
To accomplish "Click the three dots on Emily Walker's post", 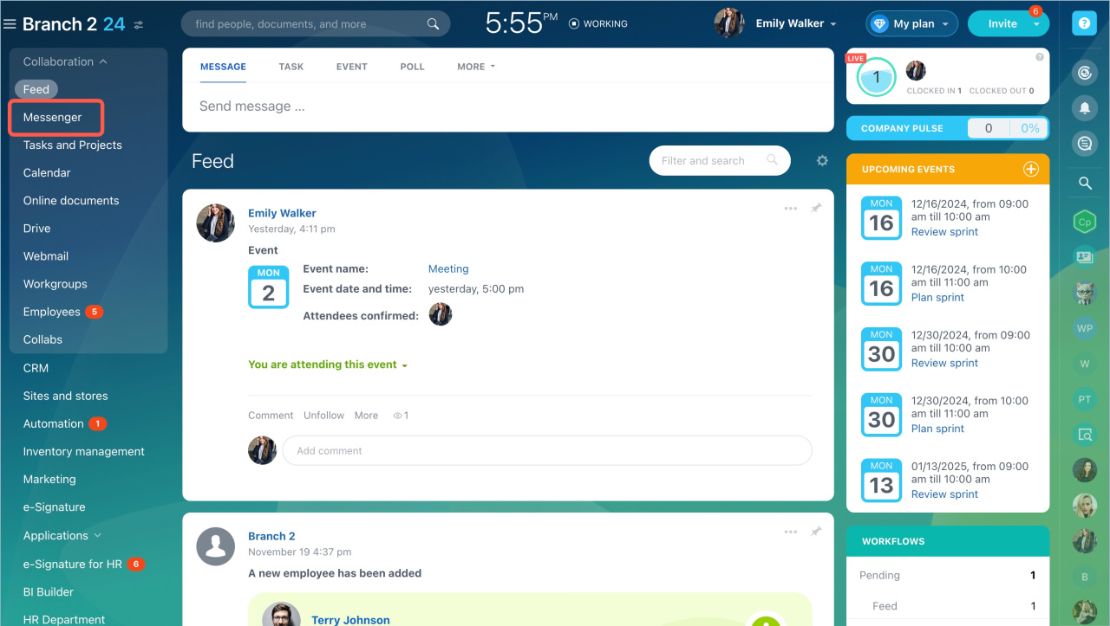I will point(791,208).
